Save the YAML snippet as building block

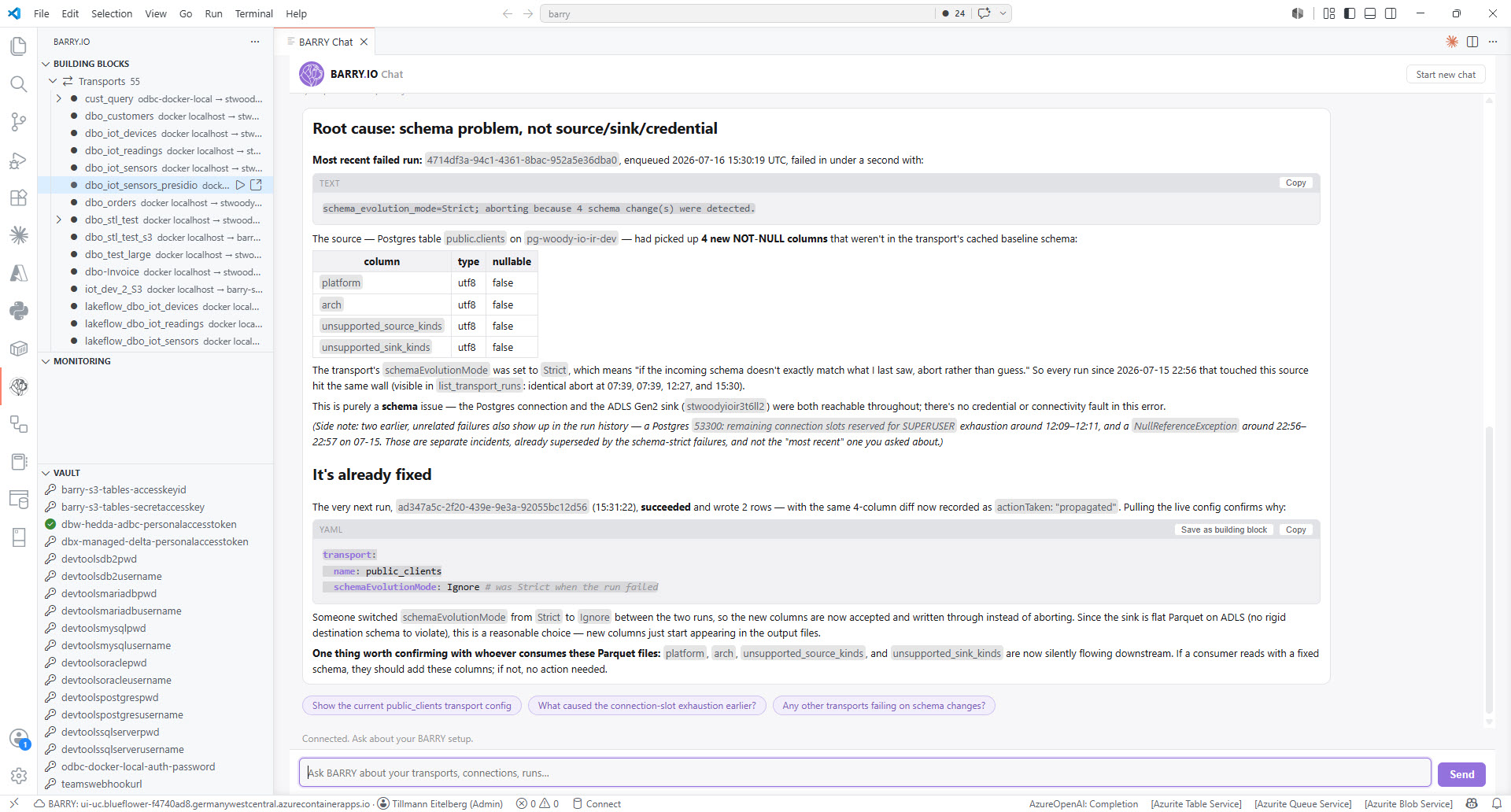[x=1224, y=530]
